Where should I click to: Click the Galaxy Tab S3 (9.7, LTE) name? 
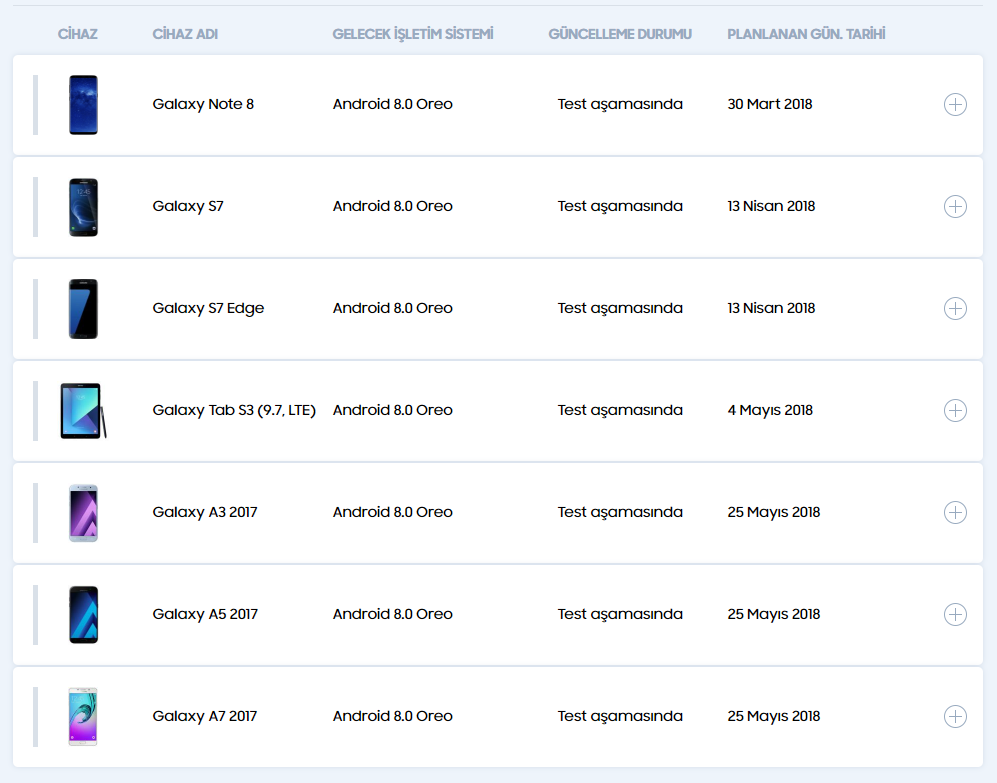pos(234,410)
